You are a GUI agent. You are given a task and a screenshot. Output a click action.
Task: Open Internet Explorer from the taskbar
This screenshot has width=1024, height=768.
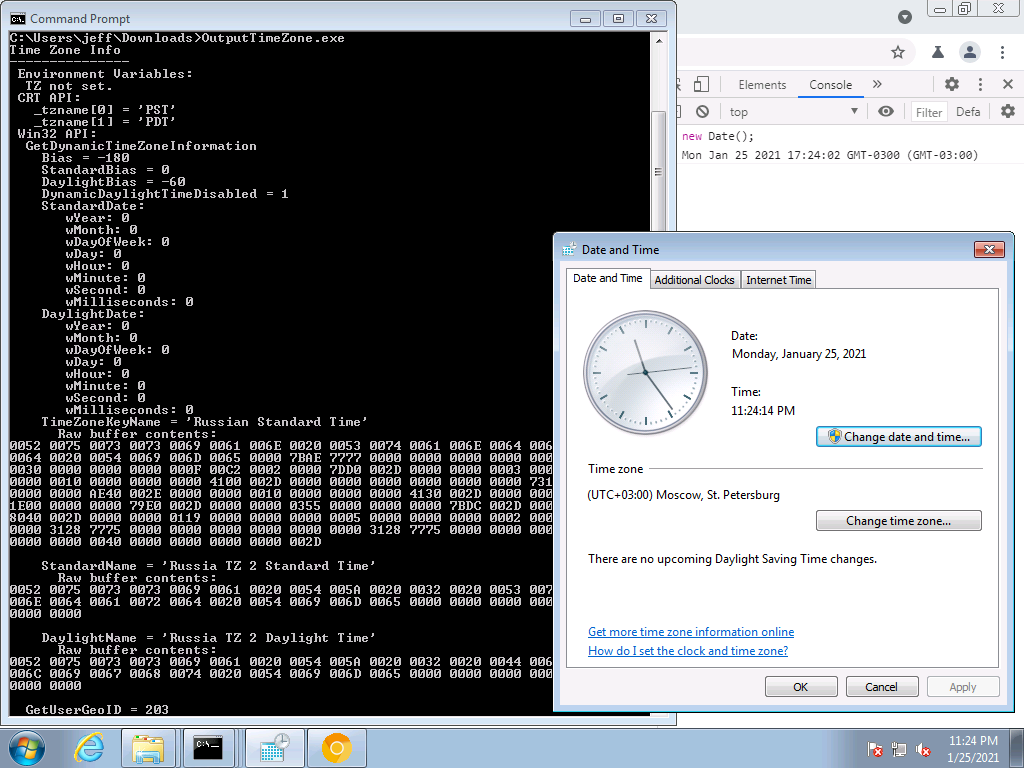(x=90, y=747)
